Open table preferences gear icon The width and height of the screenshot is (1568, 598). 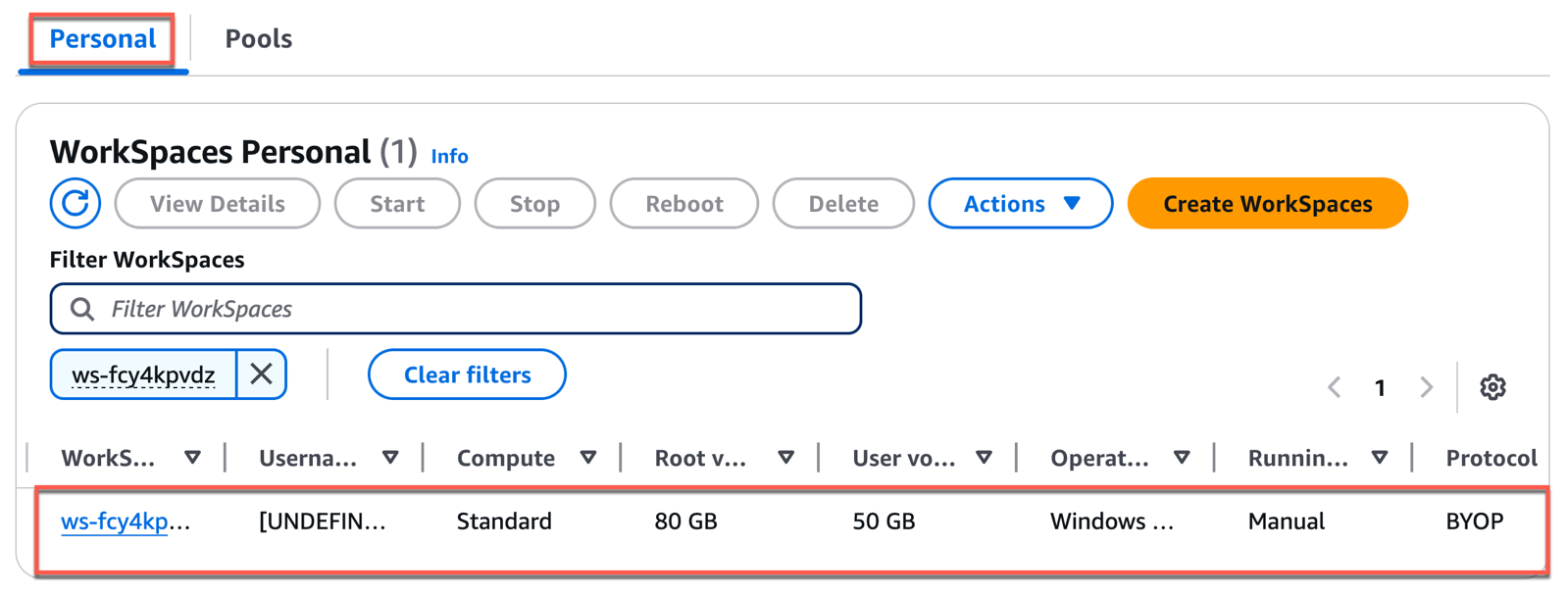(1492, 387)
